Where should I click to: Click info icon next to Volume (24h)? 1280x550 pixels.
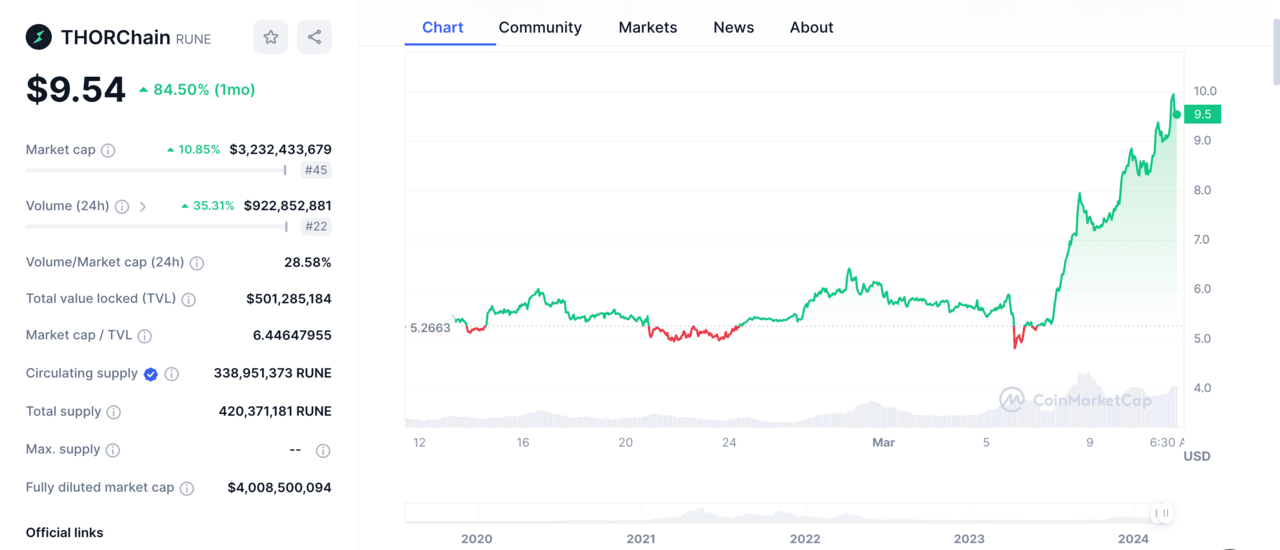(122, 207)
